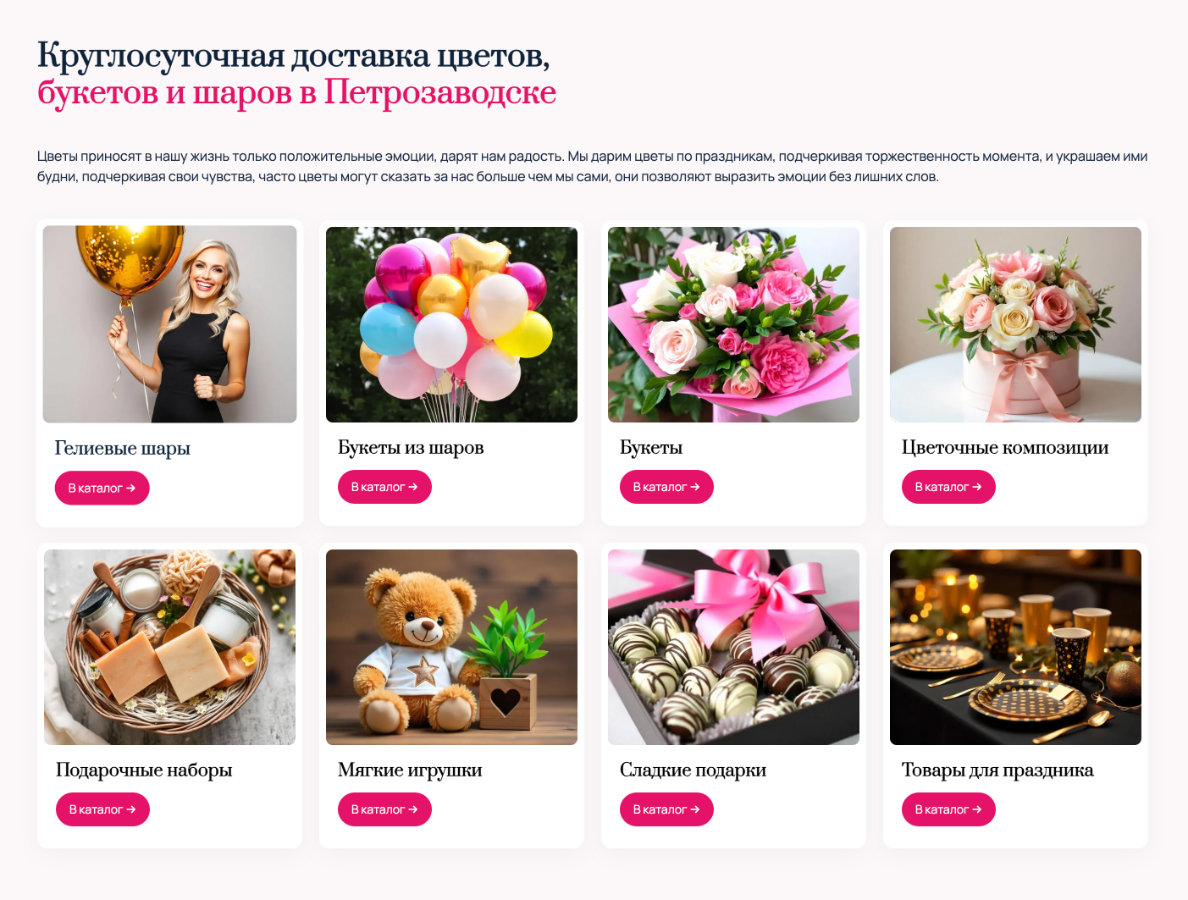
Task: Click the pink wrapped bouquet image
Action: pos(733,324)
